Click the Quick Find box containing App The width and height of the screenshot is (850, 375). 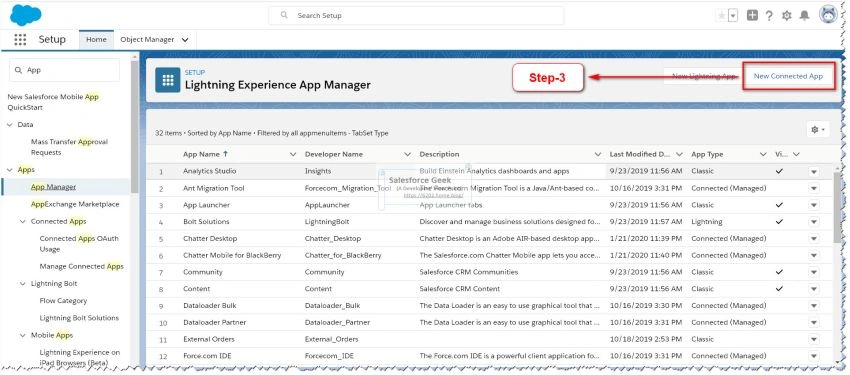click(65, 70)
